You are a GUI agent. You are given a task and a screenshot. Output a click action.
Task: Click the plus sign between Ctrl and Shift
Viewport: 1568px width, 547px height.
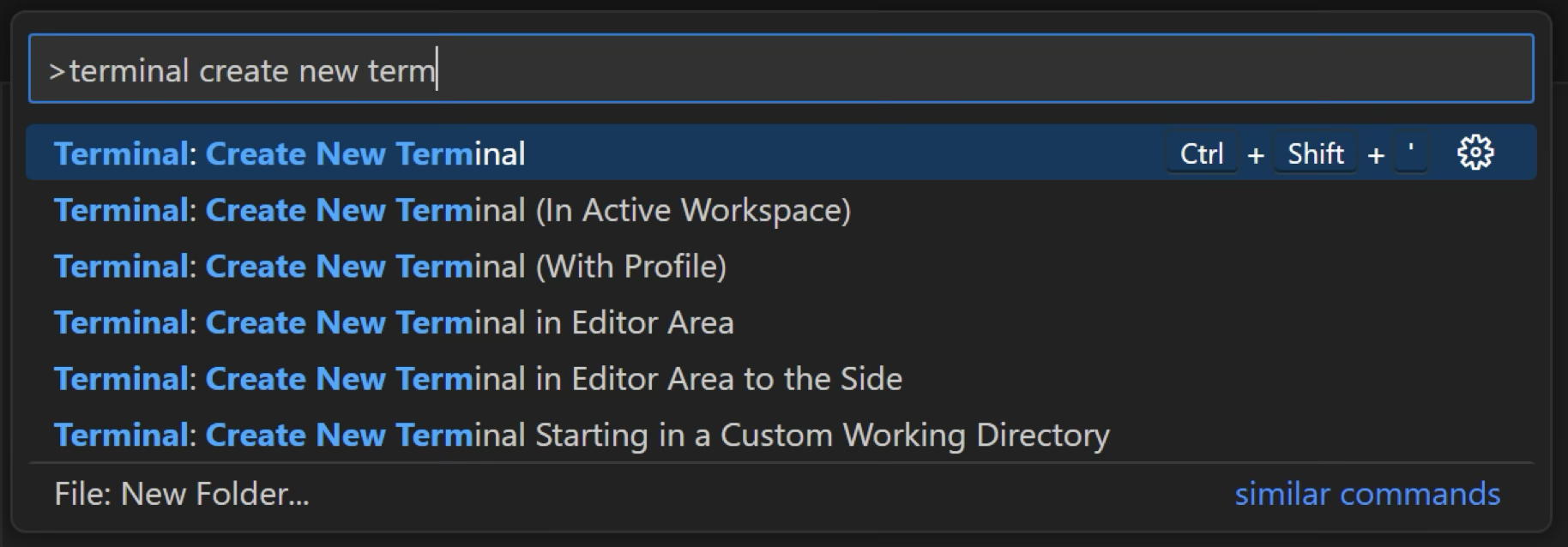[x=1256, y=153]
